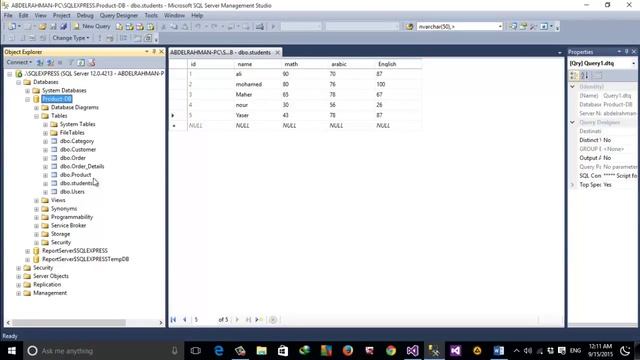
Task: Open File Explorer from the taskbar
Action: pos(262,351)
